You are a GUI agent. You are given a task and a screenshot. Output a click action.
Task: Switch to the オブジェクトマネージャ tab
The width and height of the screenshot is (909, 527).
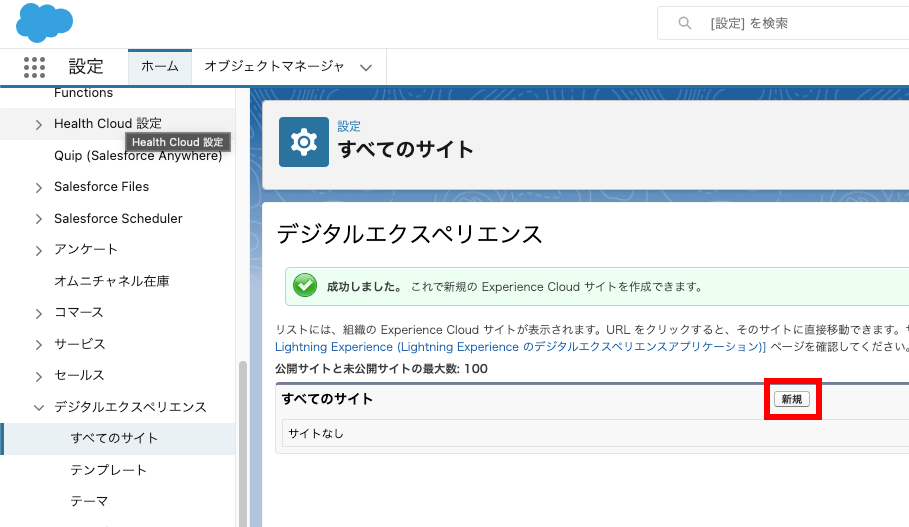(274, 67)
